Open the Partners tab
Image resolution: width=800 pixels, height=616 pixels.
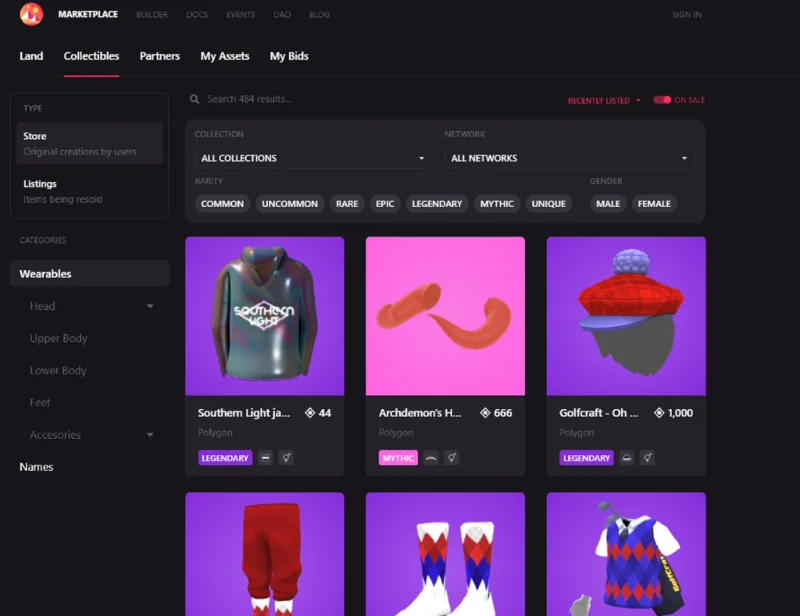pos(160,56)
